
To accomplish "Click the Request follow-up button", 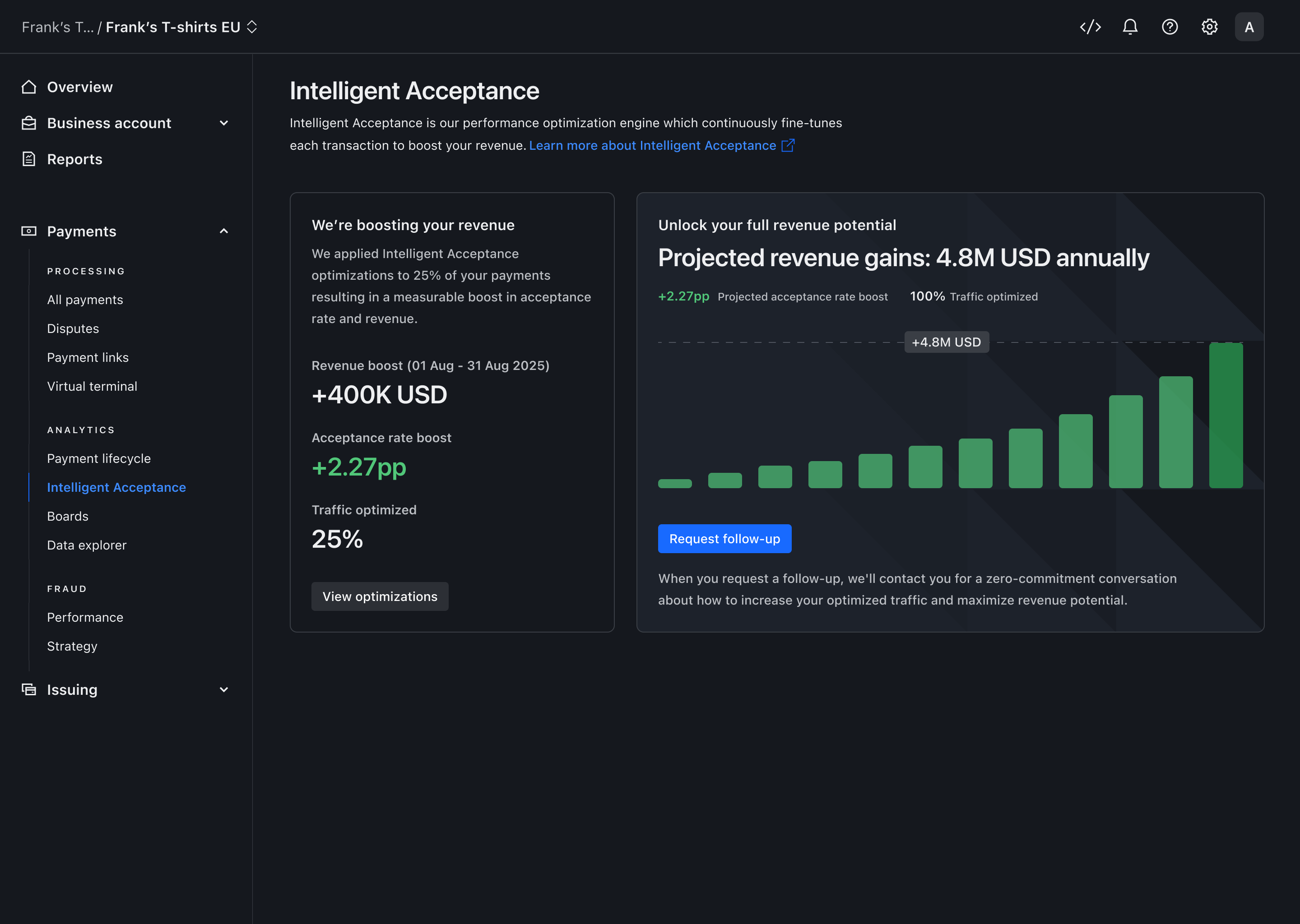I will point(724,539).
